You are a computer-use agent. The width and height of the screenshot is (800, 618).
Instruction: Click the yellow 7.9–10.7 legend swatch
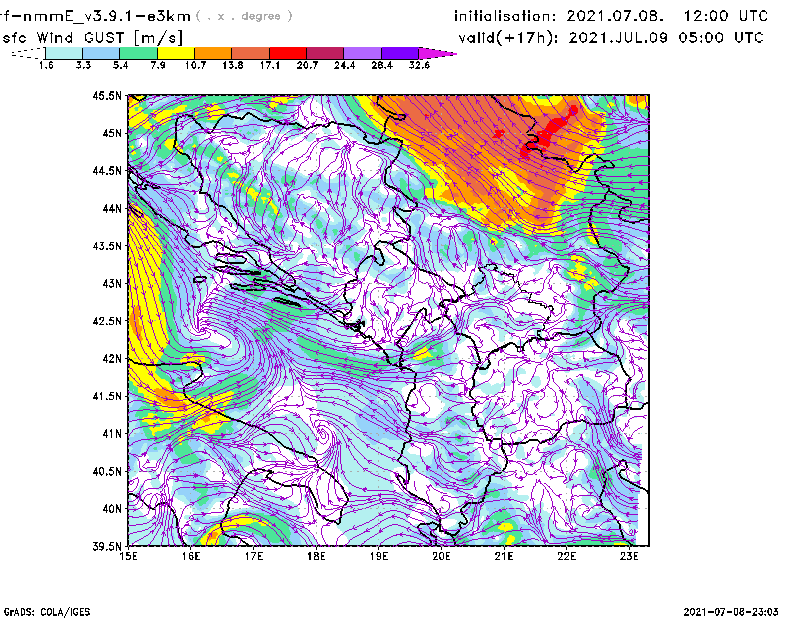tap(176, 53)
